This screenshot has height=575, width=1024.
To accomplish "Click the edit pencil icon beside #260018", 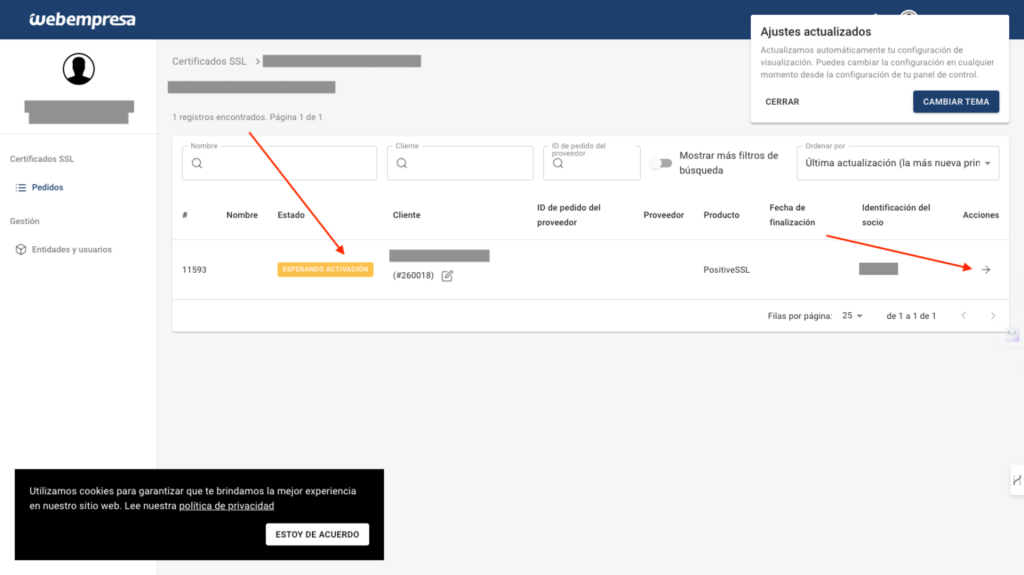I will (x=447, y=276).
